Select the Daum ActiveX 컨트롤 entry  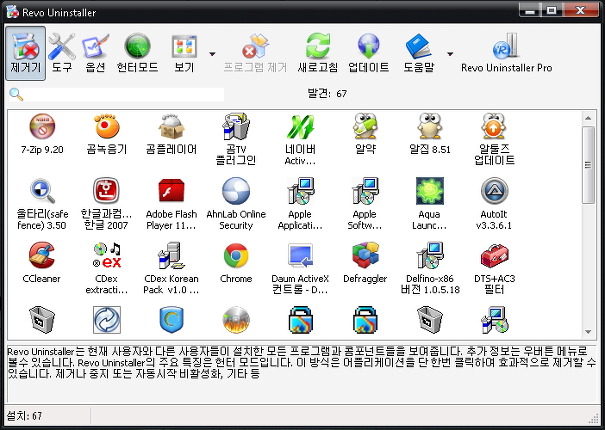(x=300, y=268)
